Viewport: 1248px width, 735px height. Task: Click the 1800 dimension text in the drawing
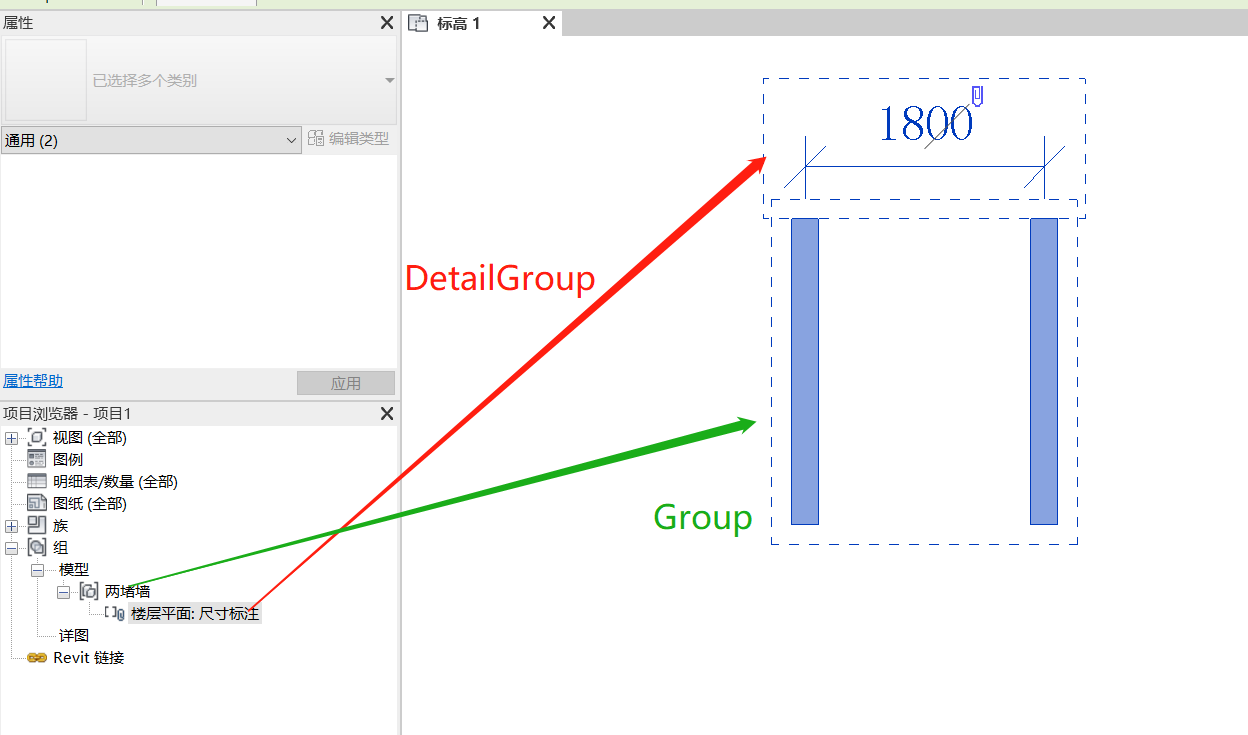coord(925,124)
